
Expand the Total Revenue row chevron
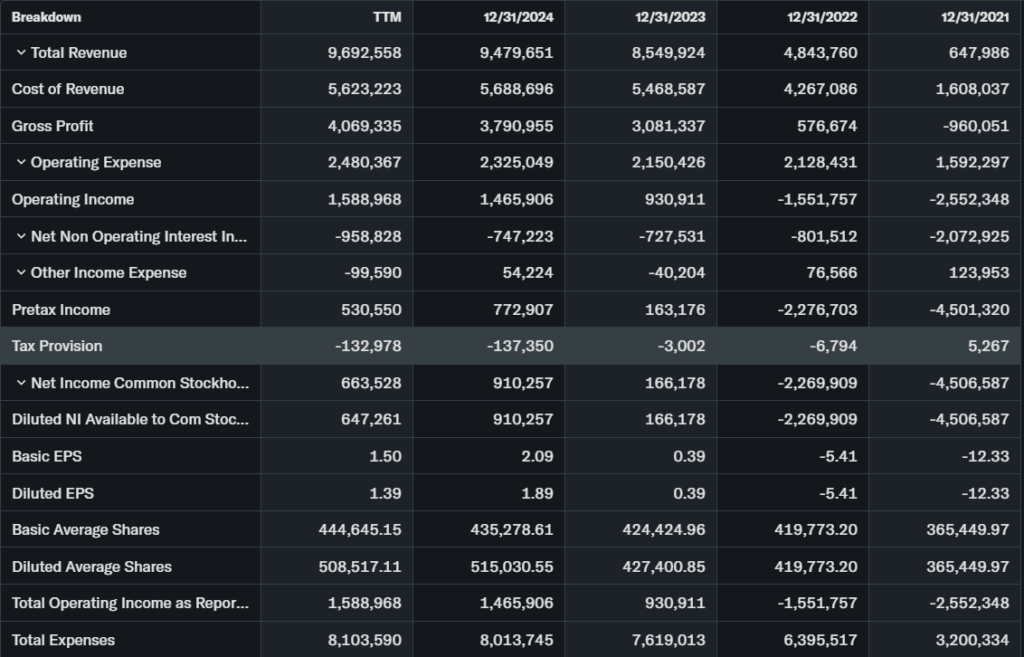[20, 53]
